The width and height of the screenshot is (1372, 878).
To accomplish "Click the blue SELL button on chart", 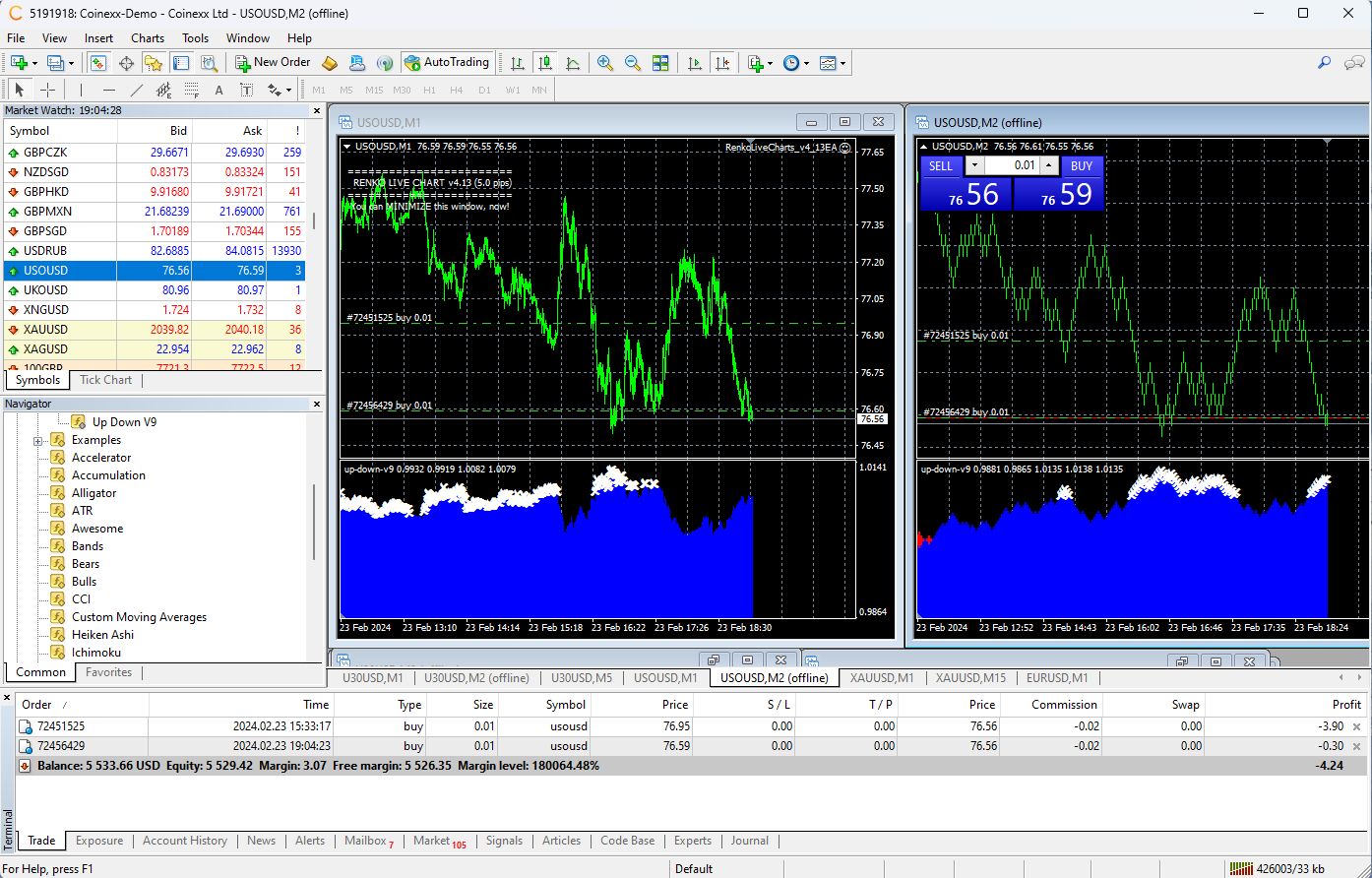I will [x=941, y=165].
